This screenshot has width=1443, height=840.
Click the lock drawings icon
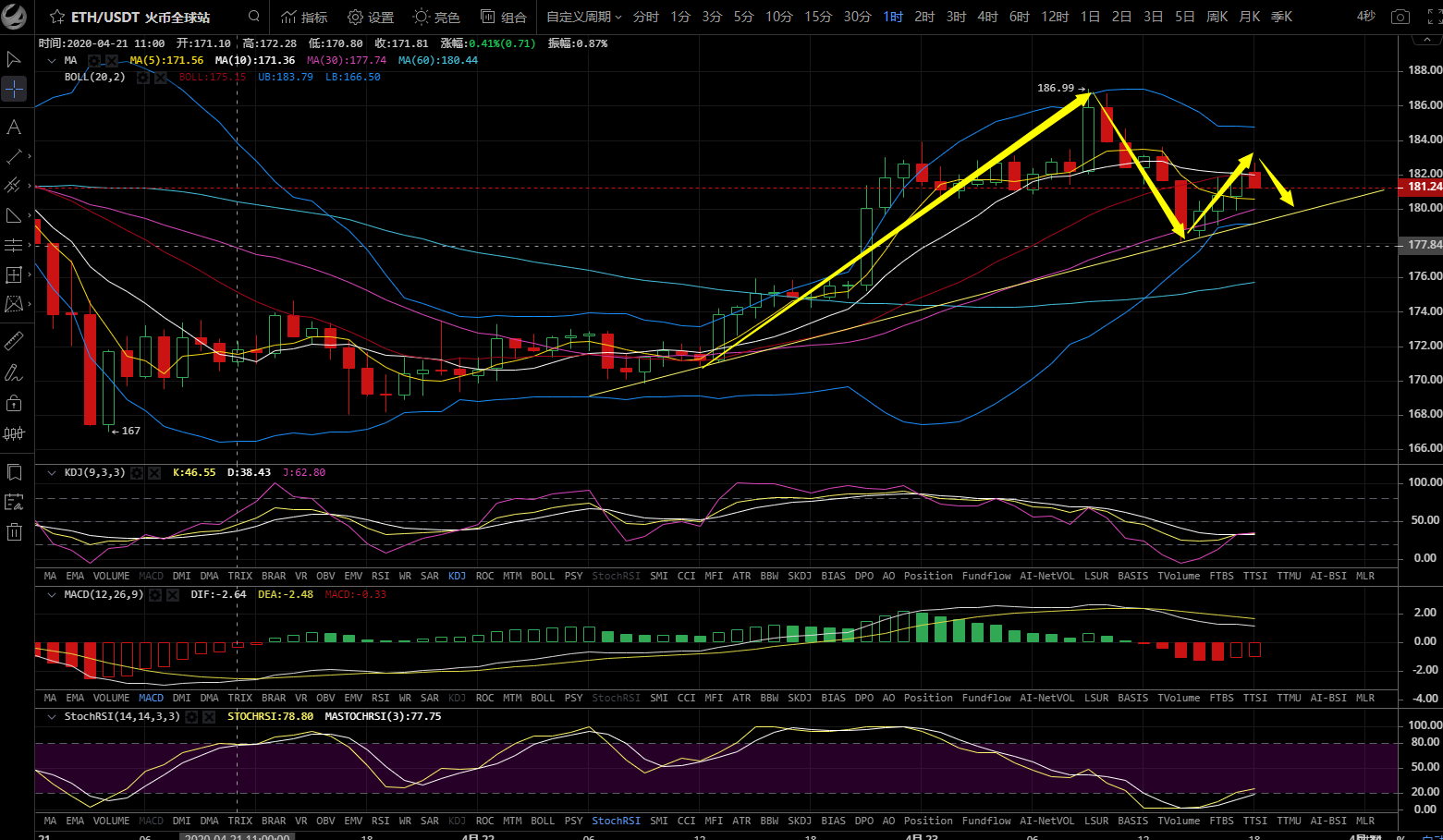14,403
